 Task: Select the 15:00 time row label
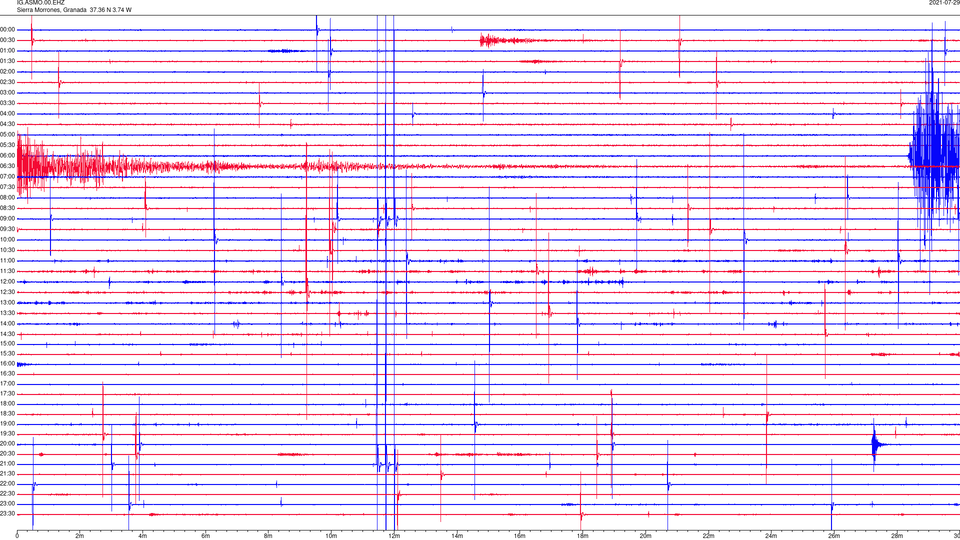click(x=7, y=343)
